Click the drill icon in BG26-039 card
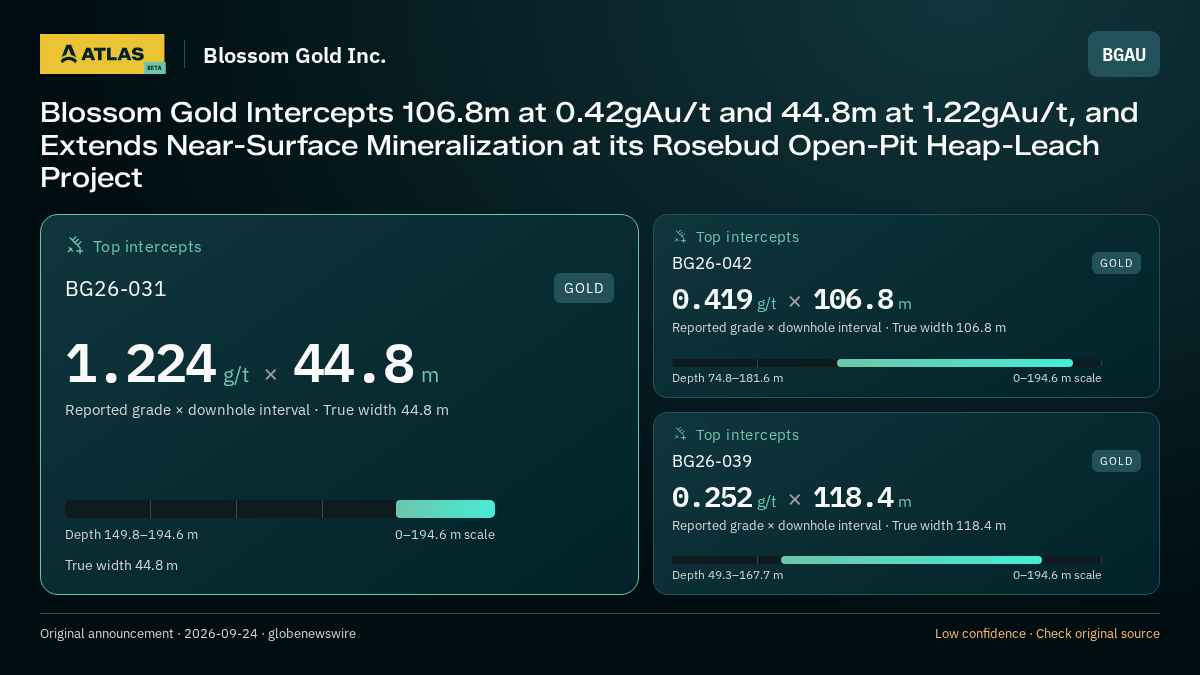1200x675 pixels. pos(680,434)
